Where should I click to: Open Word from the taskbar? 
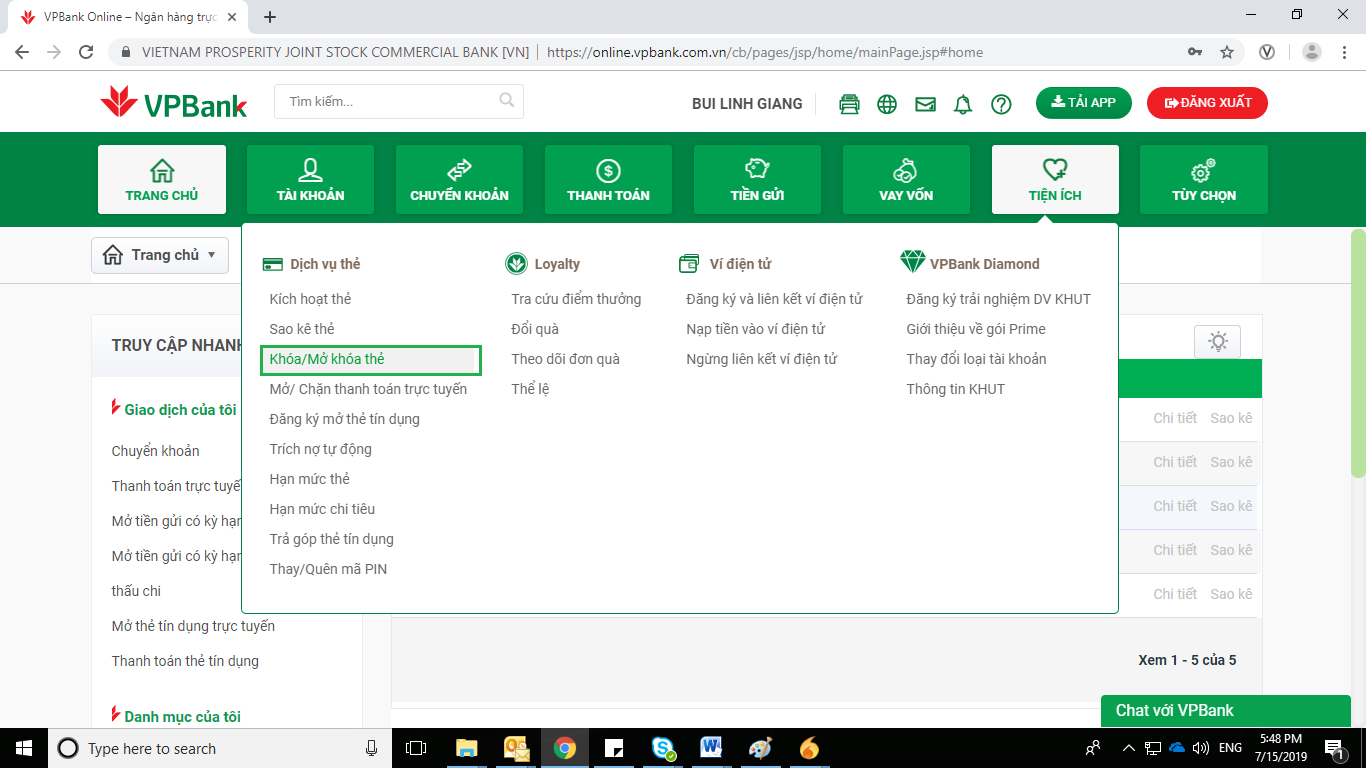712,748
